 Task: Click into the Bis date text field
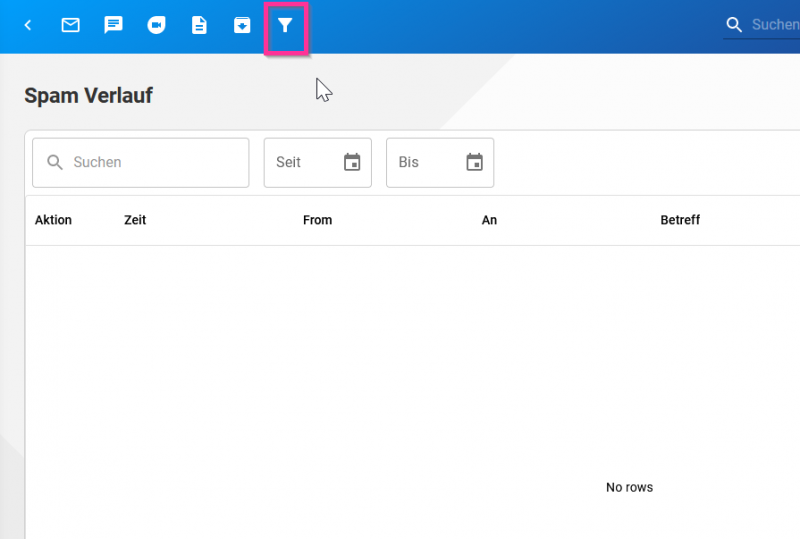(x=420, y=162)
